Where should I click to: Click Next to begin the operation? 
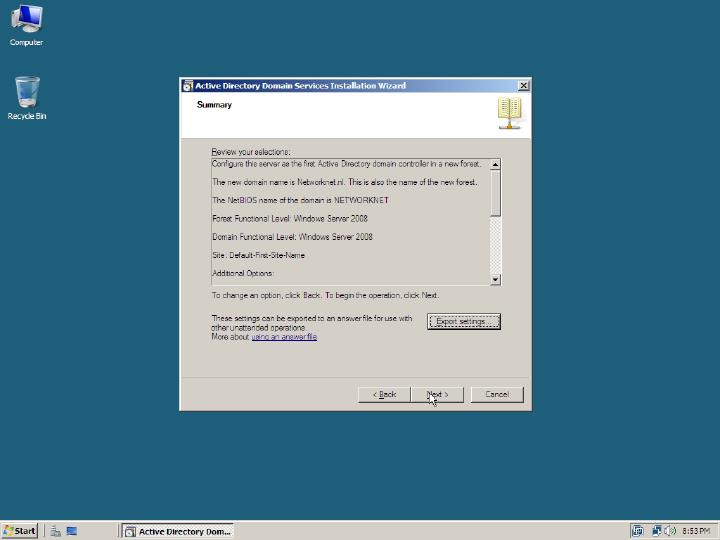[438, 394]
